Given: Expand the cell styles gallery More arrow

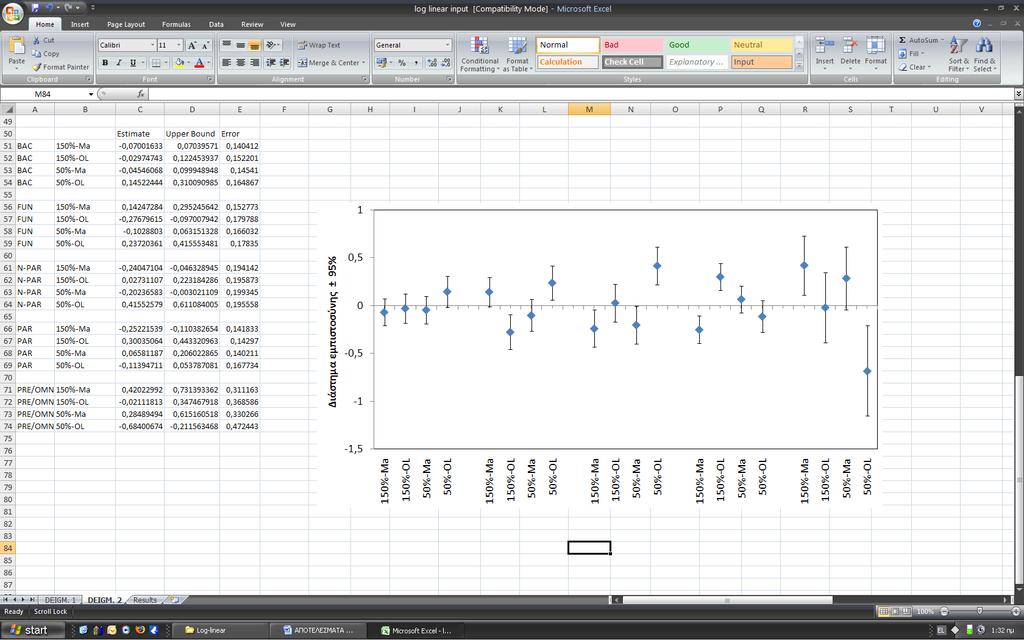Looking at the screenshot, I should (x=799, y=67).
